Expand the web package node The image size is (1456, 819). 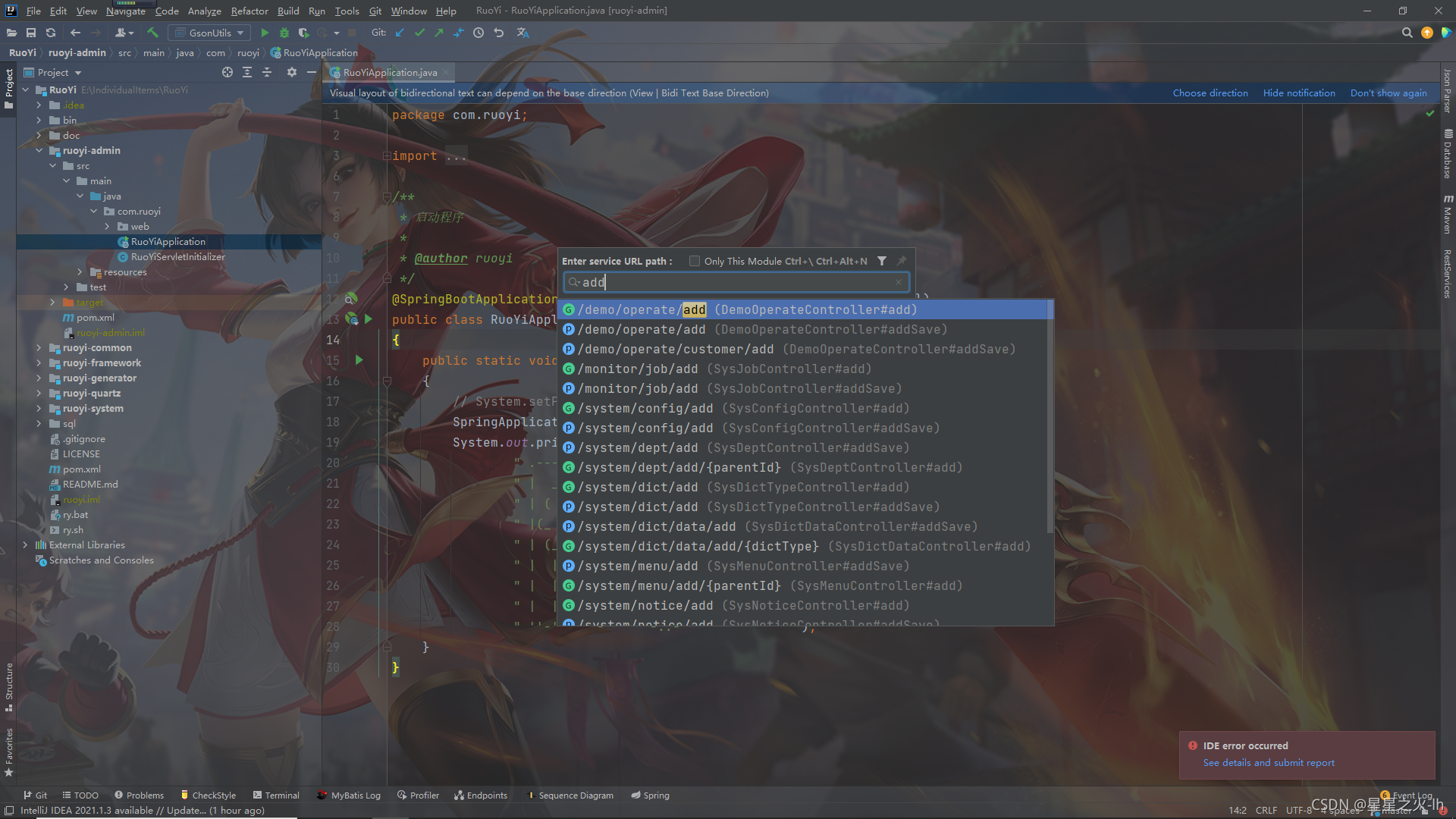coord(107,227)
